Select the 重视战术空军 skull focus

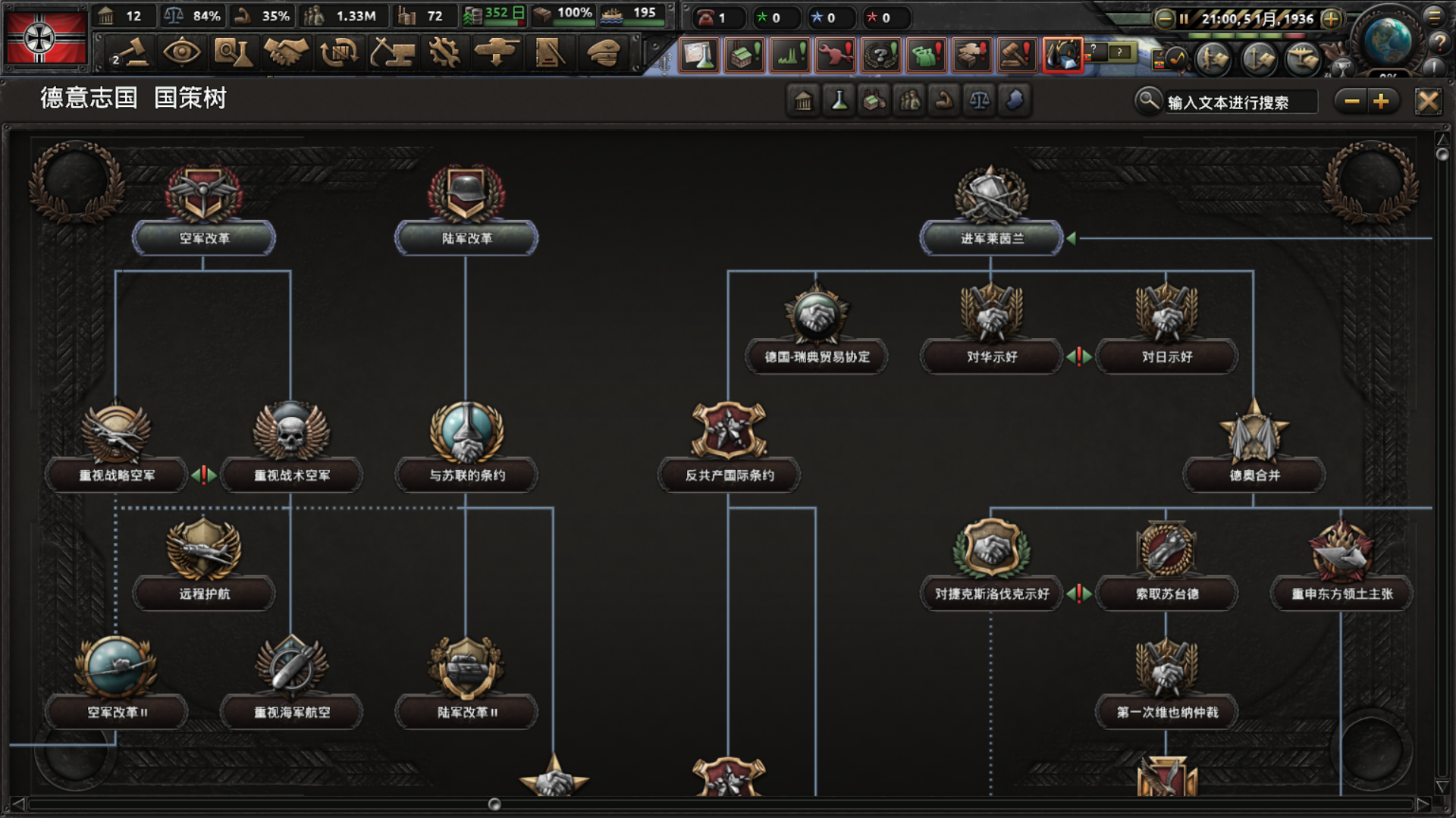coord(291,447)
